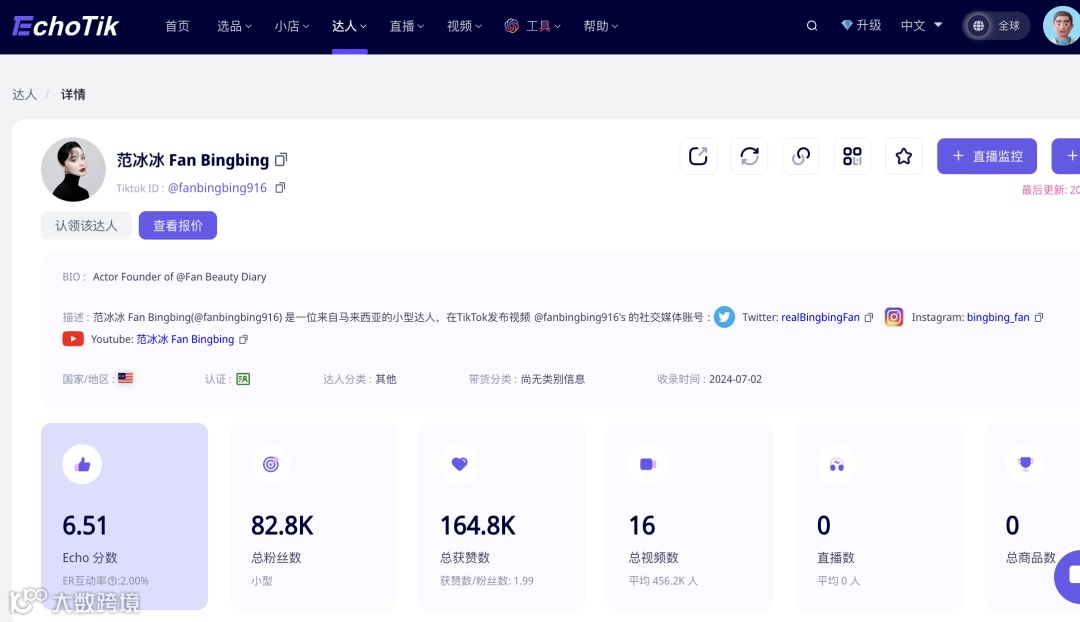Click the YouTube icon
The height and width of the screenshot is (622, 1080).
point(73,339)
